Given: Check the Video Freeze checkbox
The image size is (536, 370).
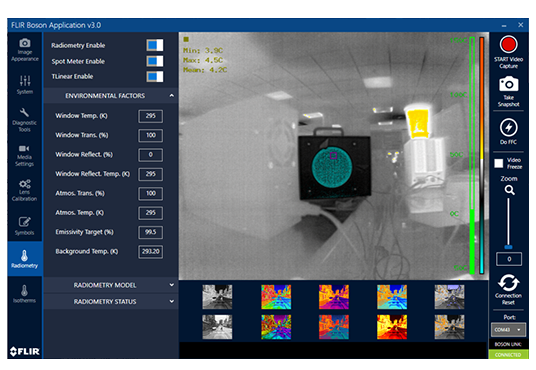Looking at the screenshot, I should click(x=499, y=163).
